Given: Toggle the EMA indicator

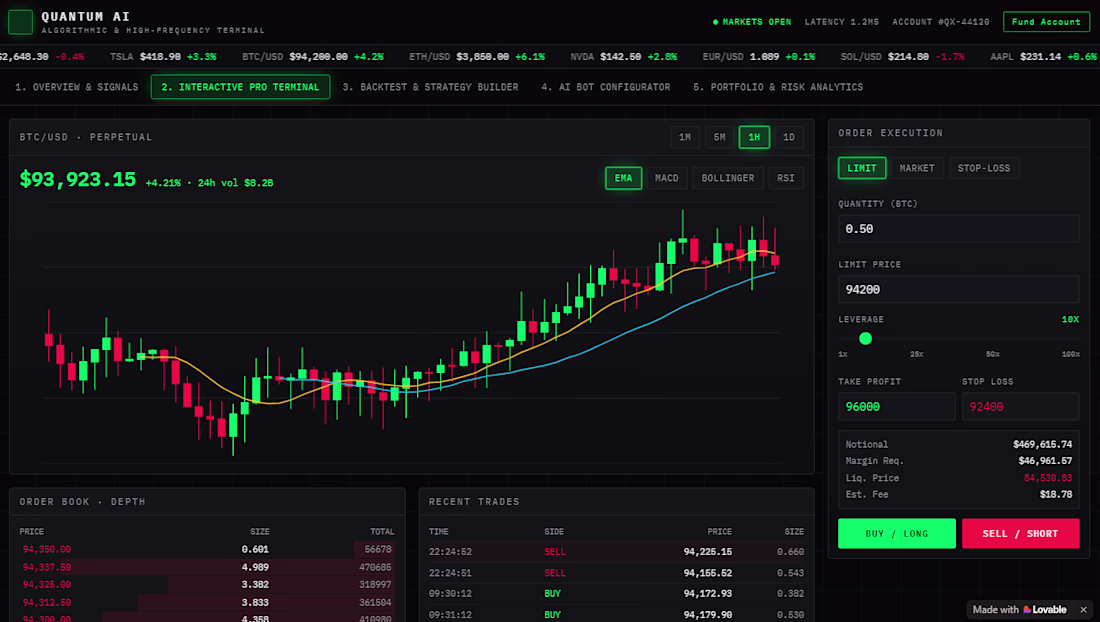Looking at the screenshot, I should pos(623,178).
